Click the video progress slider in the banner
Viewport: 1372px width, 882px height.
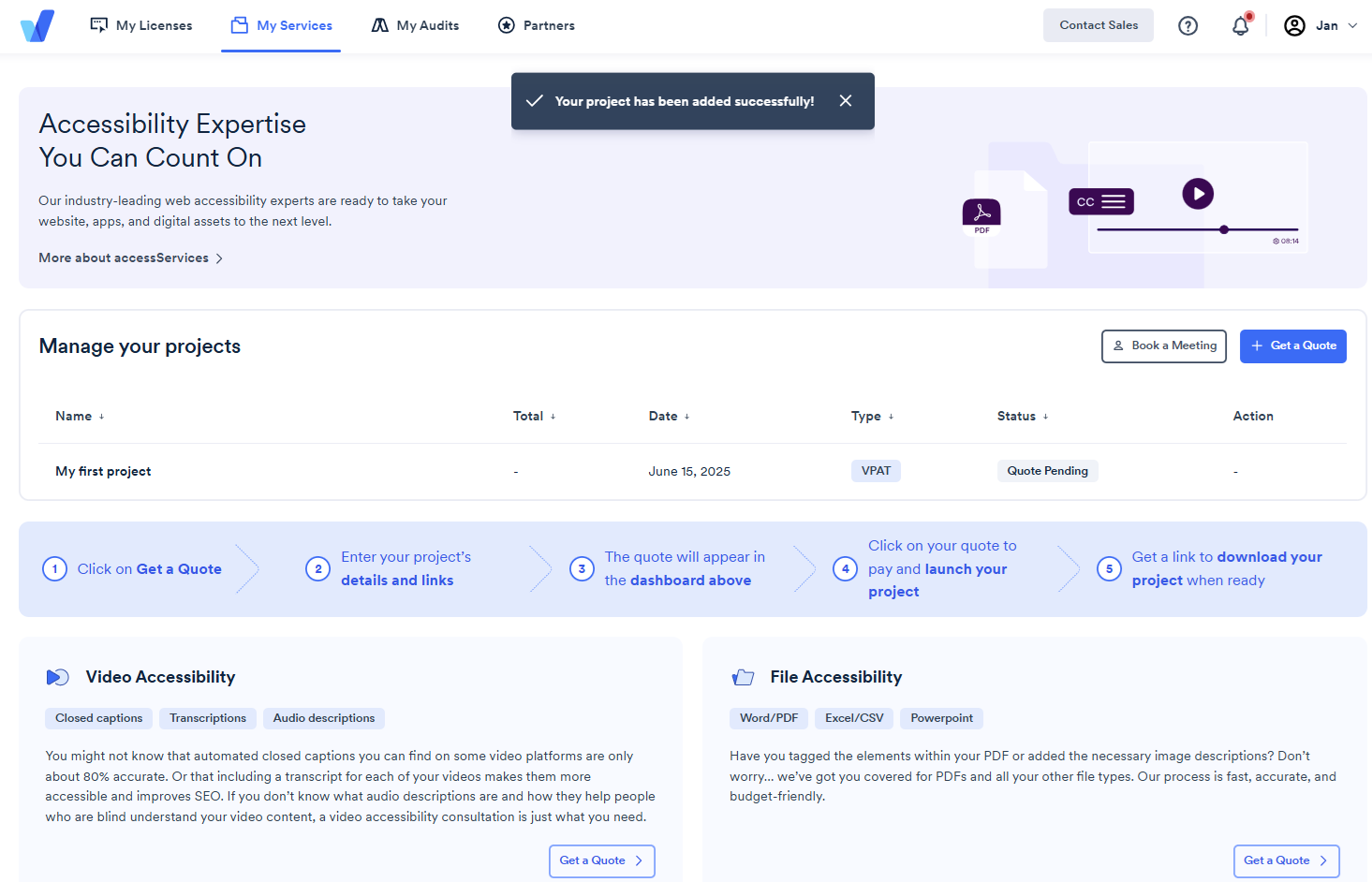point(1197,229)
